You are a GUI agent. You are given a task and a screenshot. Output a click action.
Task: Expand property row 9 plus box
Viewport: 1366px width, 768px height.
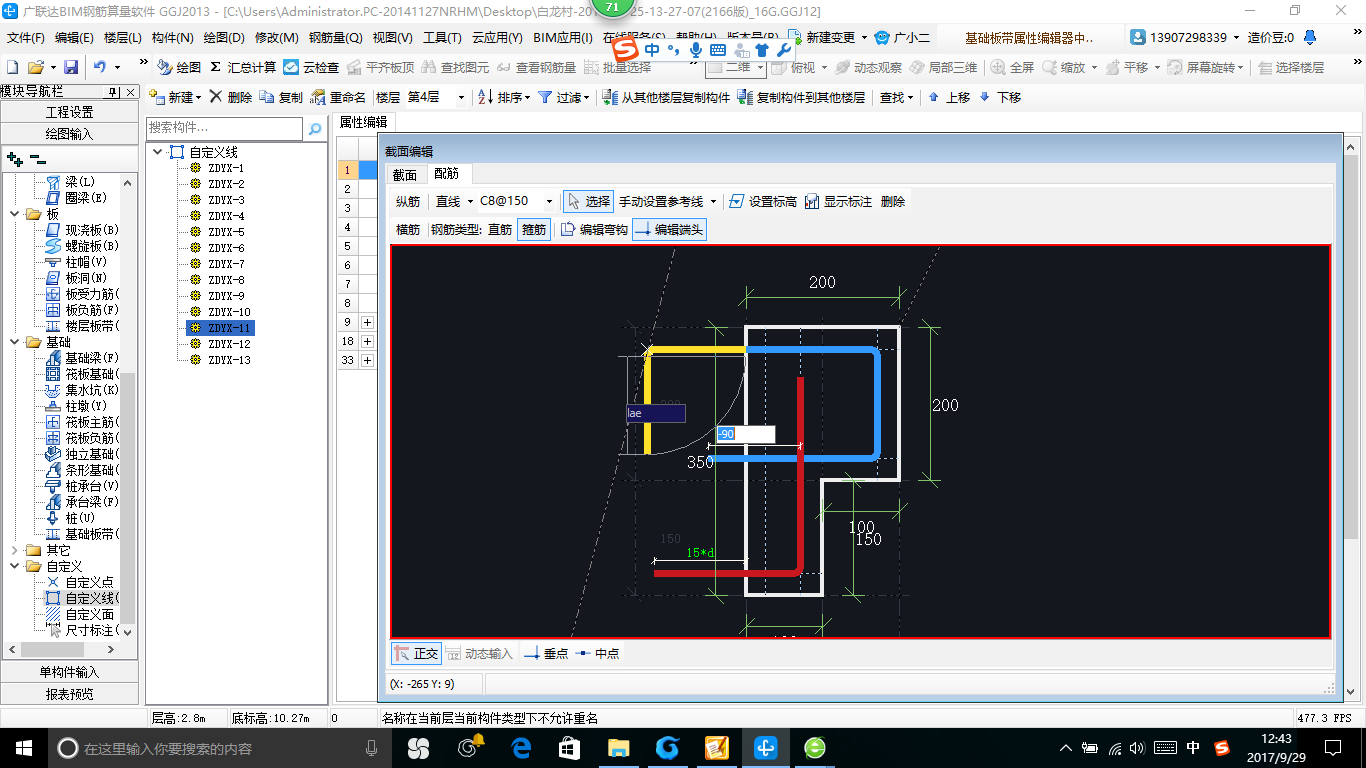tap(367, 322)
